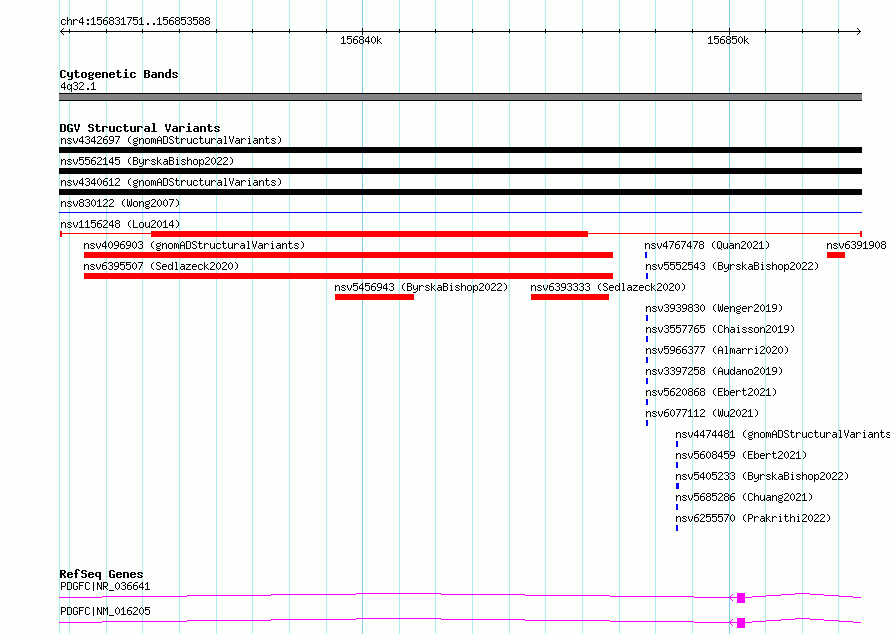Click the nsv3397258 Audano2019 label

click(x=714, y=371)
